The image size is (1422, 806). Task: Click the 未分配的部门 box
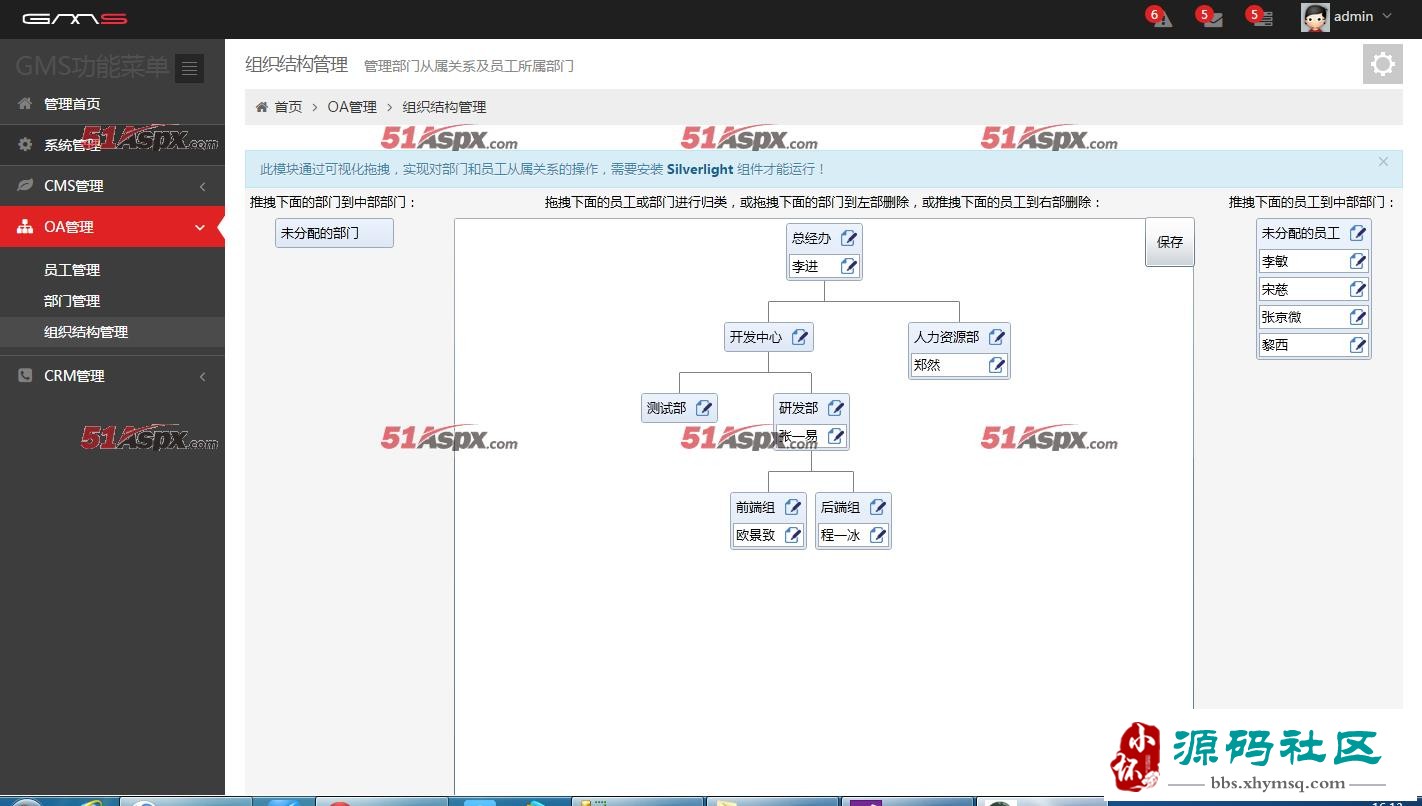pos(334,233)
